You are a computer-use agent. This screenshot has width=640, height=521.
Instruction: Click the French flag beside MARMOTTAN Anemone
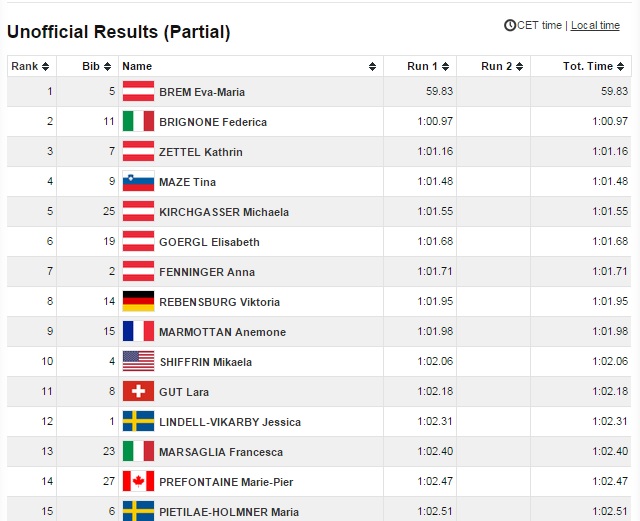(138, 332)
